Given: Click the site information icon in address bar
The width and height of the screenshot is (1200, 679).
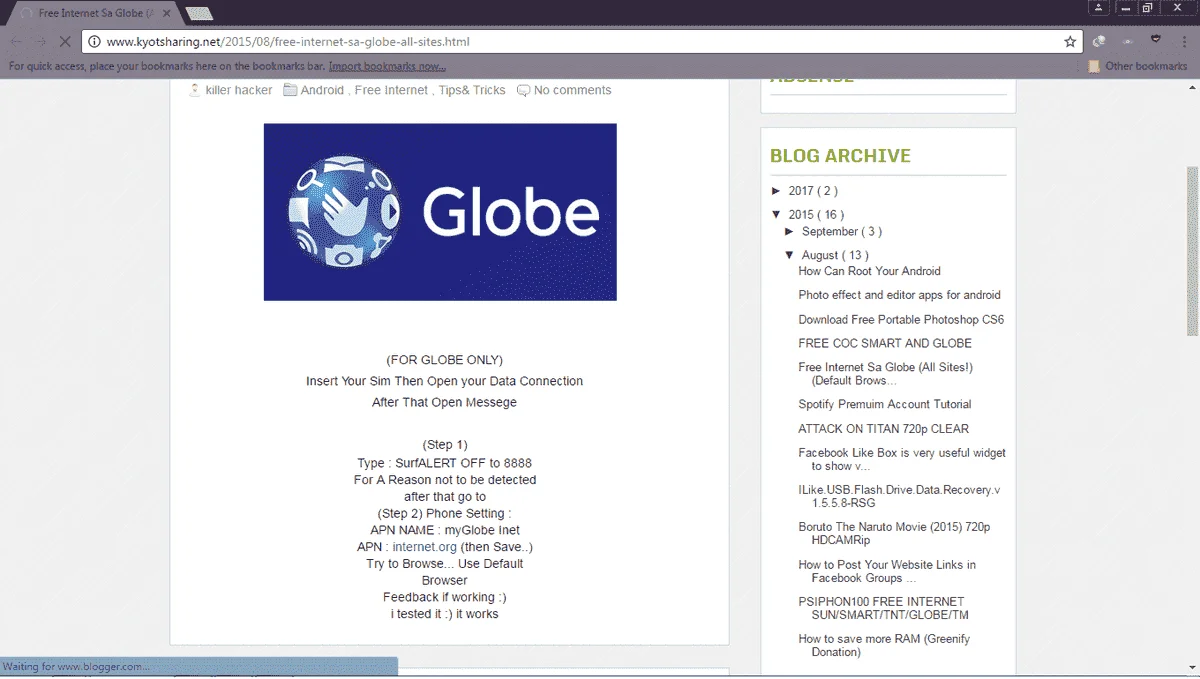Looking at the screenshot, I should [x=95, y=42].
